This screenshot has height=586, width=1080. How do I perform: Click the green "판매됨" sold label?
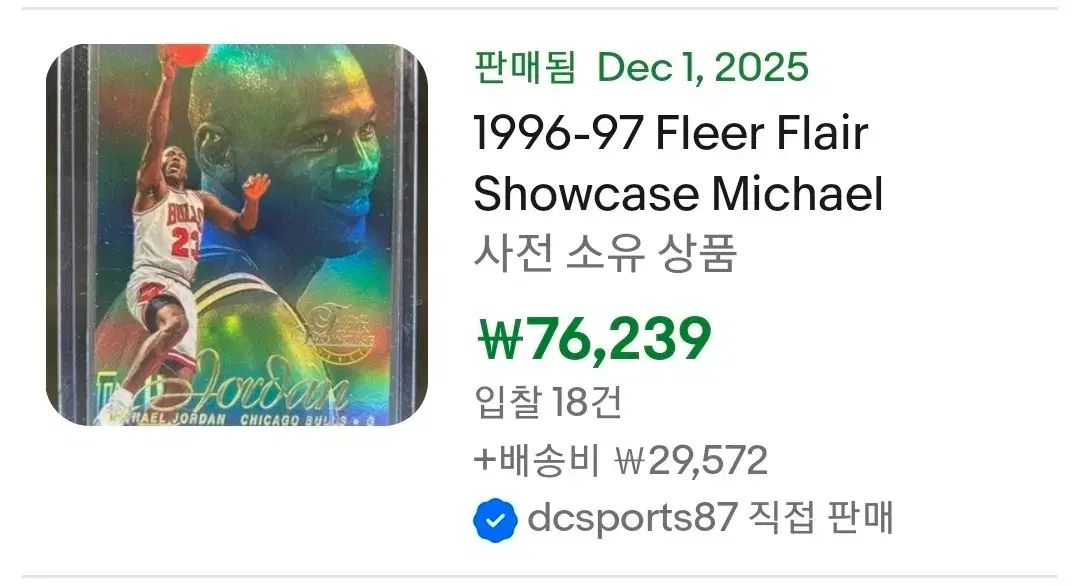pyautogui.click(x=525, y=68)
